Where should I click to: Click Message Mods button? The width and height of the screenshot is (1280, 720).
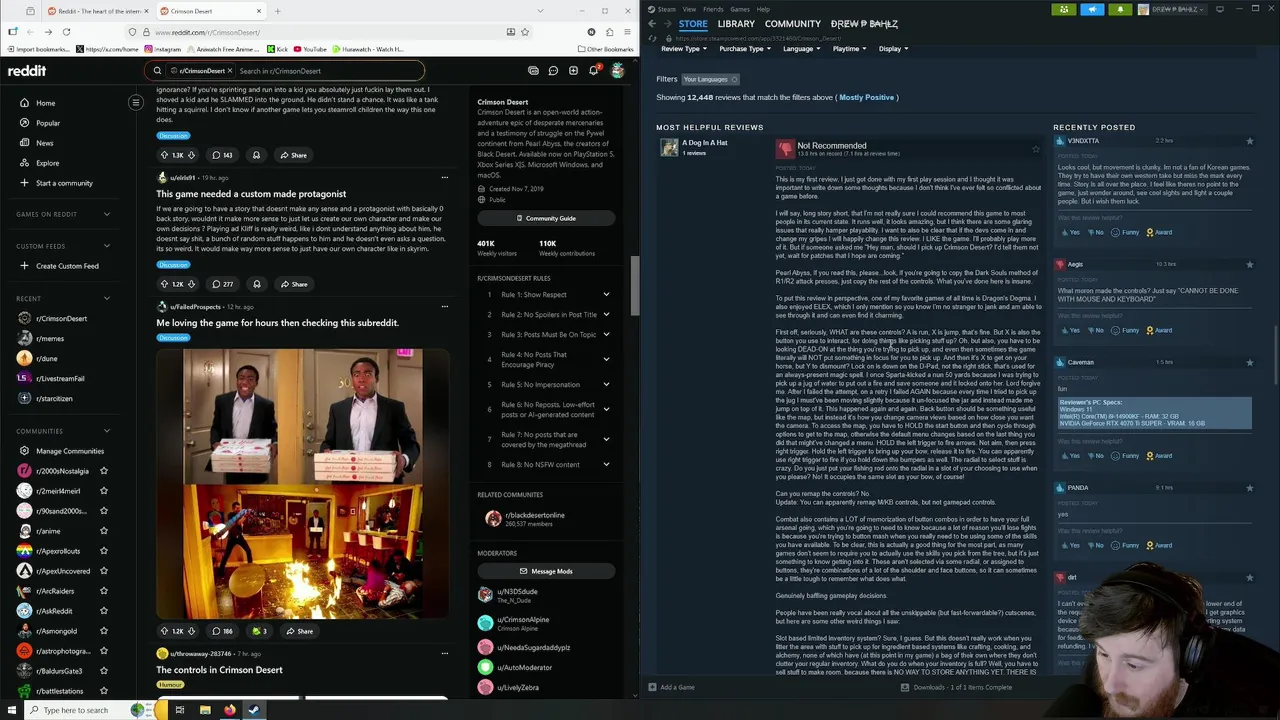[546, 571]
